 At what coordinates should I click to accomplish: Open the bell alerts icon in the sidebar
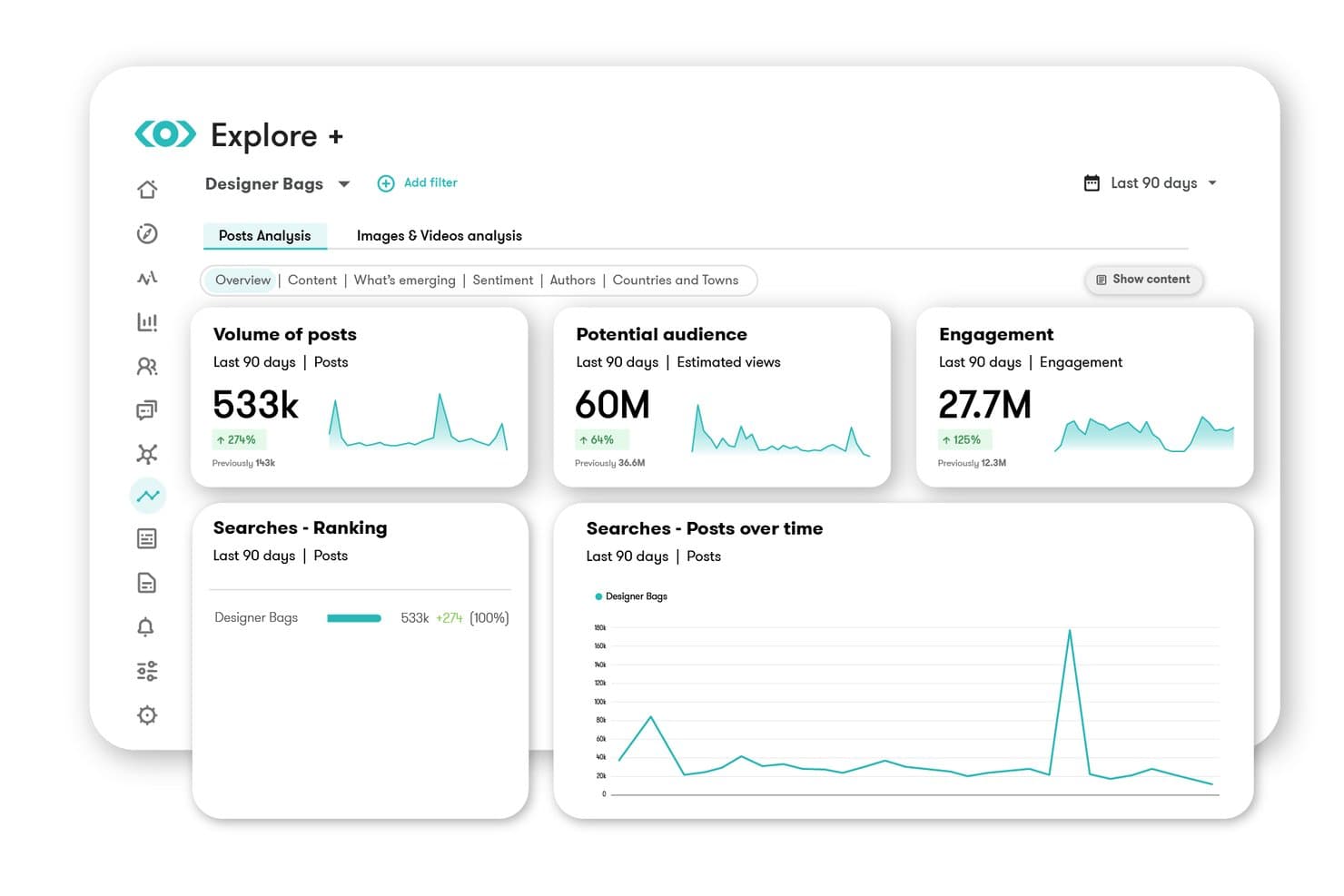[145, 626]
